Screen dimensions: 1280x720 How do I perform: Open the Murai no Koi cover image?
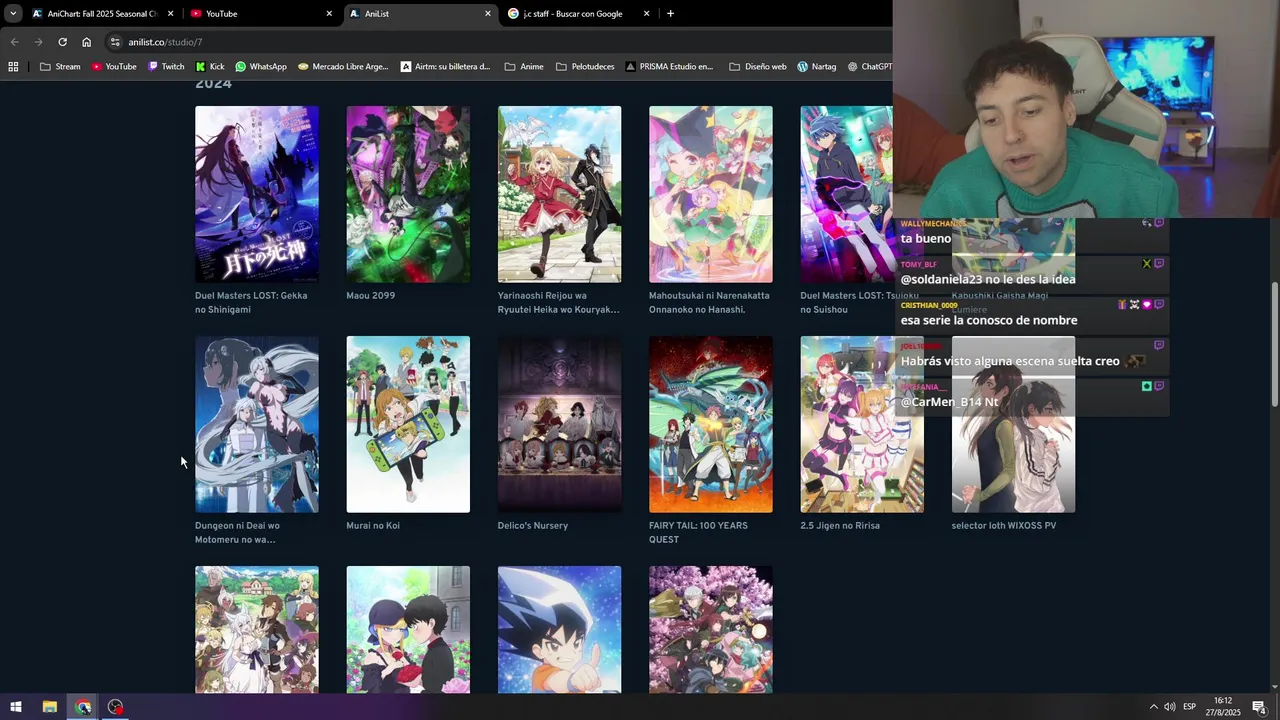click(408, 424)
